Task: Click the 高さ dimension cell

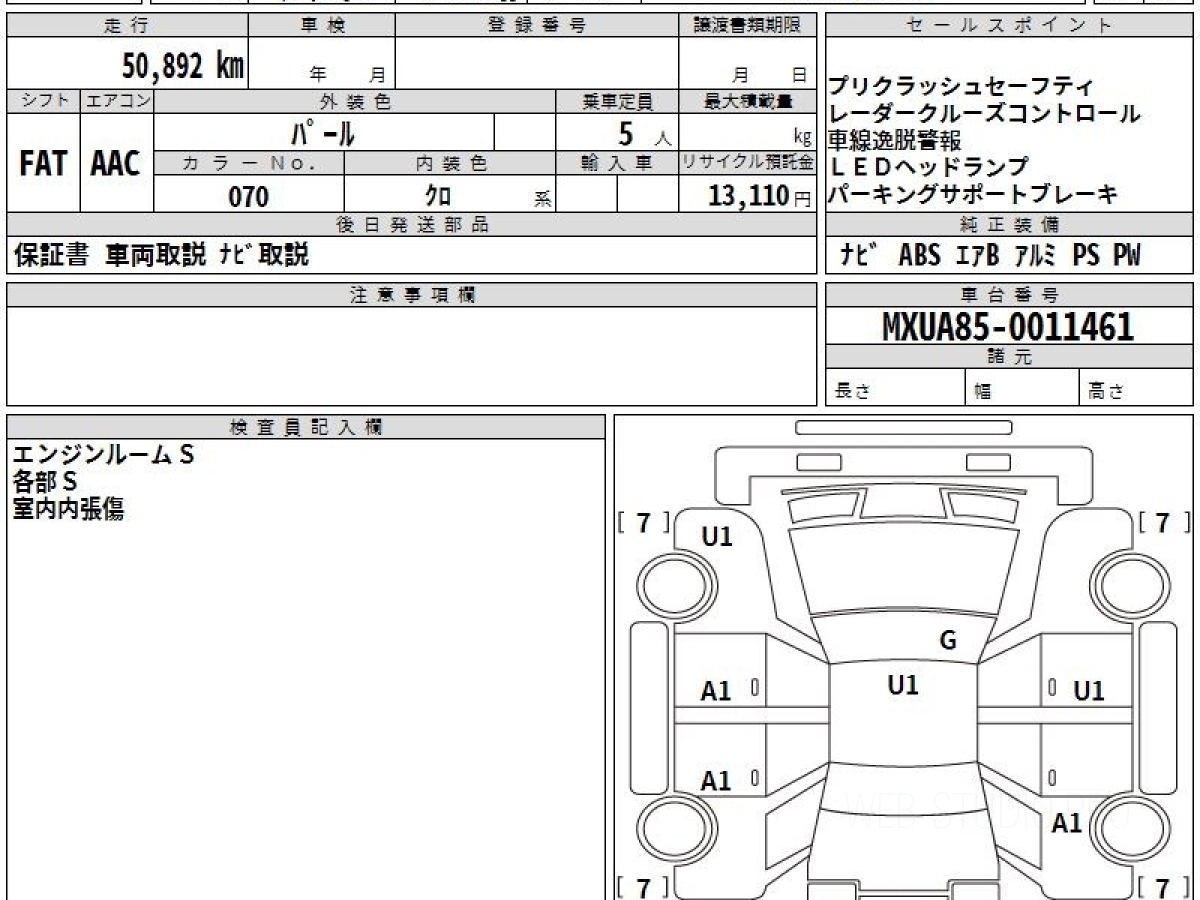Action: pyautogui.click(x=1137, y=389)
